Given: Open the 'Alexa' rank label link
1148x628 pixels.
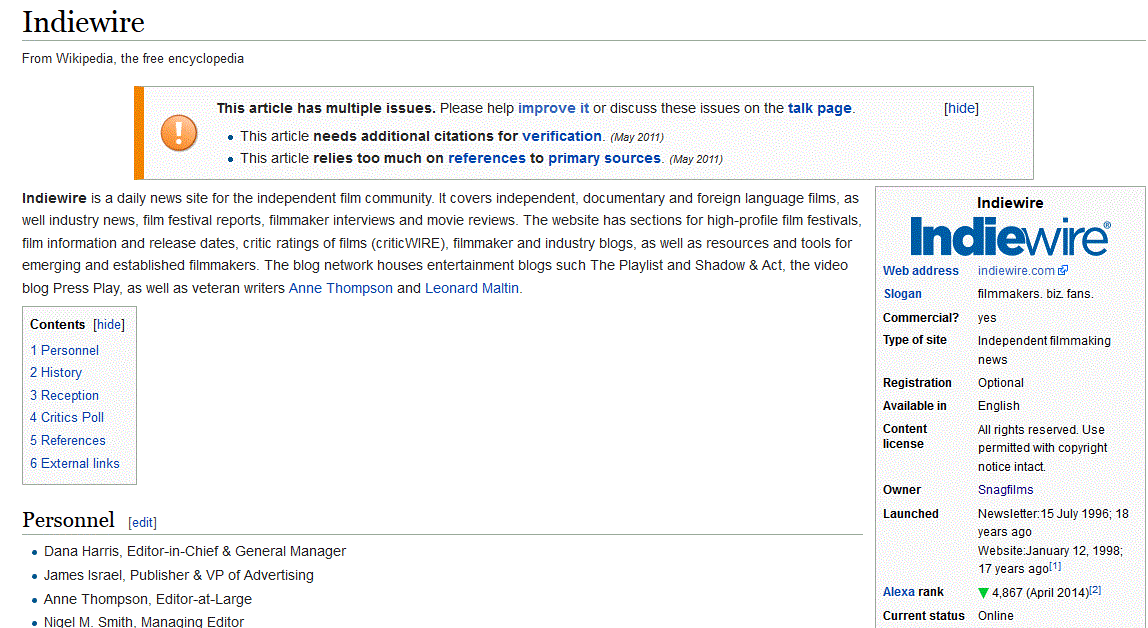Looking at the screenshot, I should [x=898, y=591].
